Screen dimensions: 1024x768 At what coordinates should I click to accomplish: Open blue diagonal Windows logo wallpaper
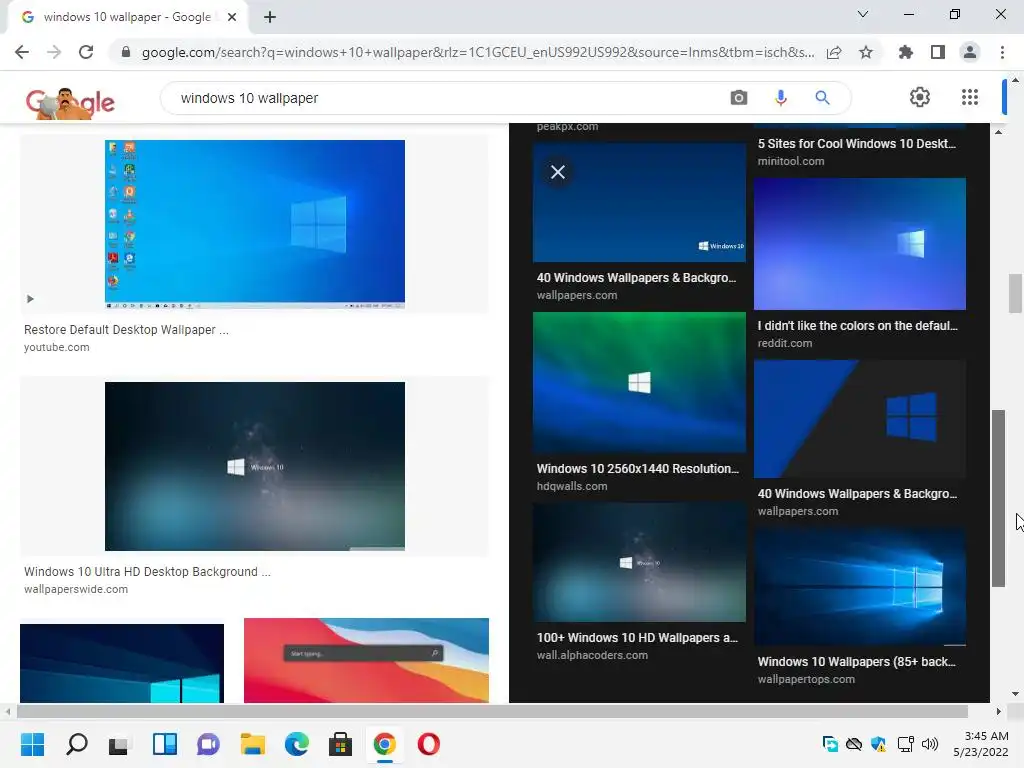click(x=860, y=419)
